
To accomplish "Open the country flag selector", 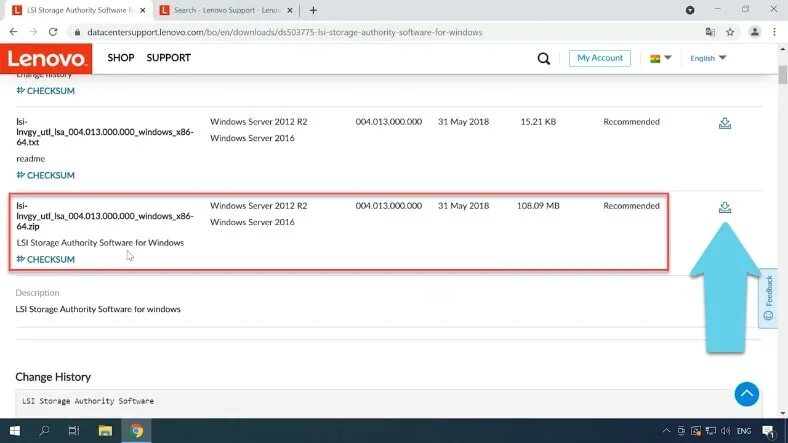I will tap(660, 58).
